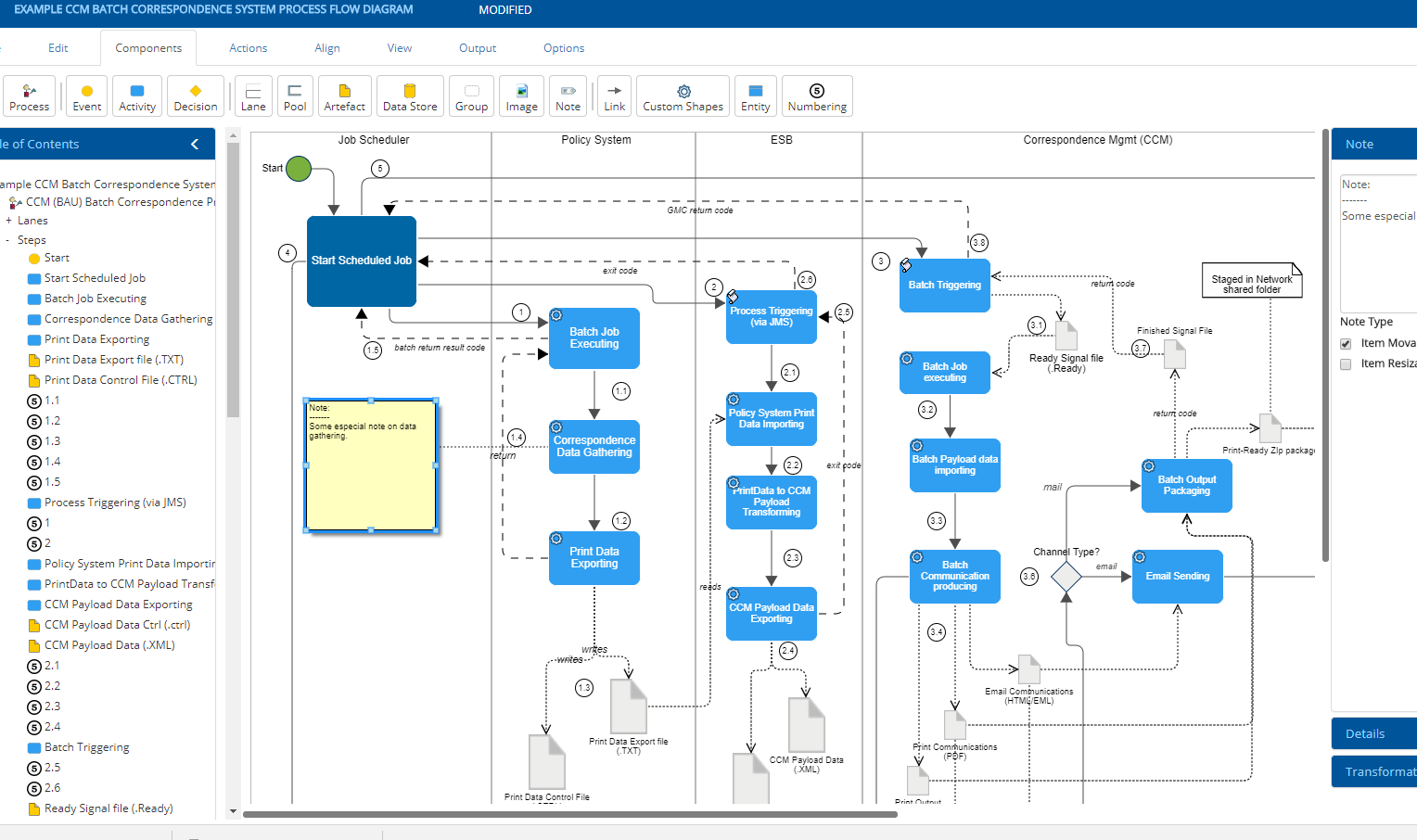1417x840 pixels.
Task: Click the table of contents vertical scrollbar
Action: 233,278
